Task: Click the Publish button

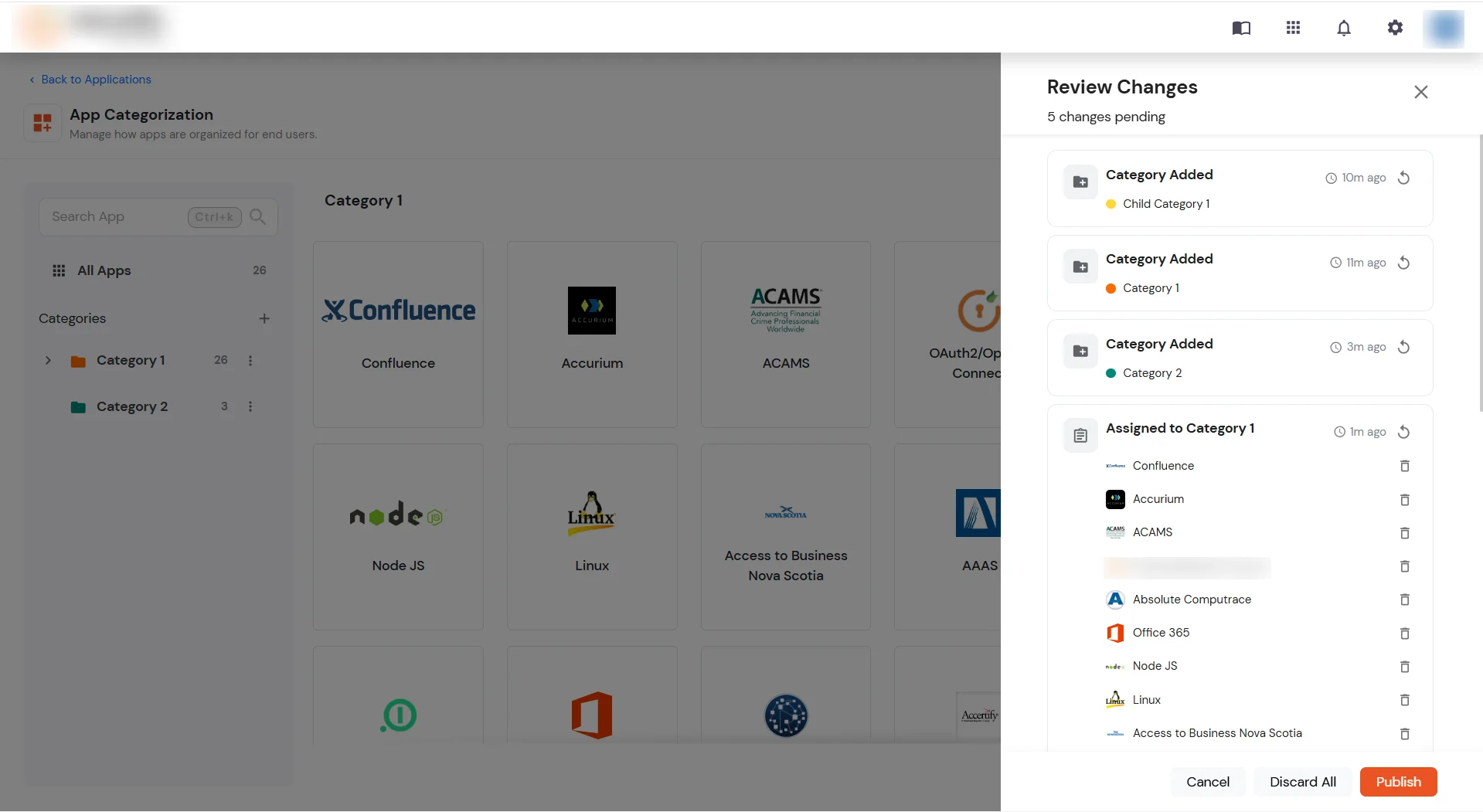Action: pos(1398,782)
